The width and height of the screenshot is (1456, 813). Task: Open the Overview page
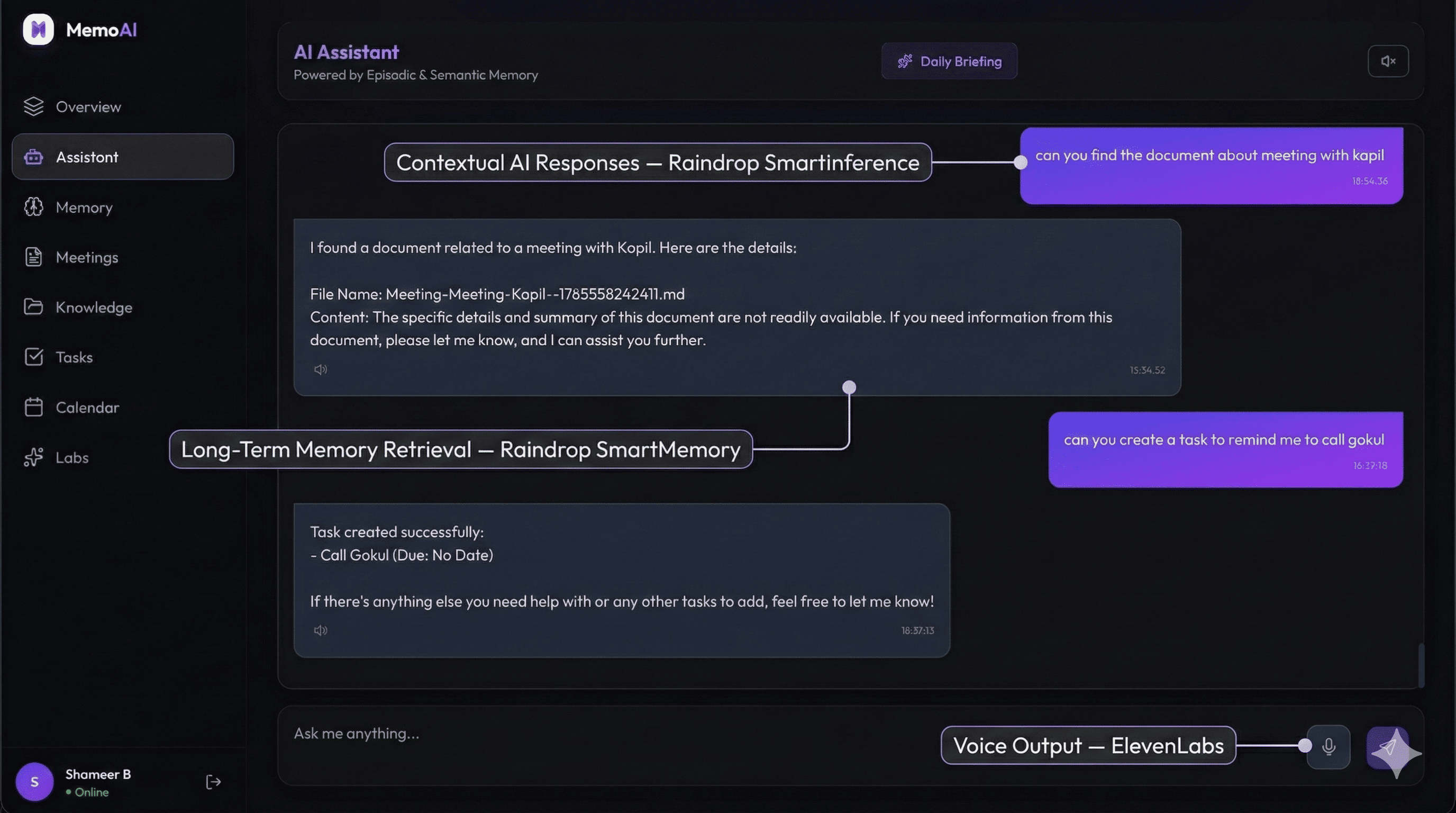tap(88, 107)
